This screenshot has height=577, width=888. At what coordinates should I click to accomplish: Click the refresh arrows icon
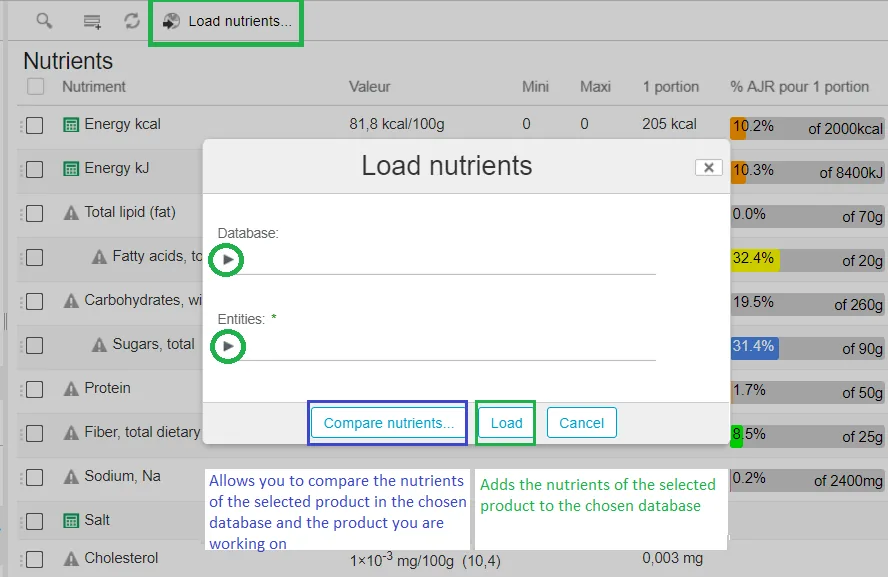[x=132, y=22]
